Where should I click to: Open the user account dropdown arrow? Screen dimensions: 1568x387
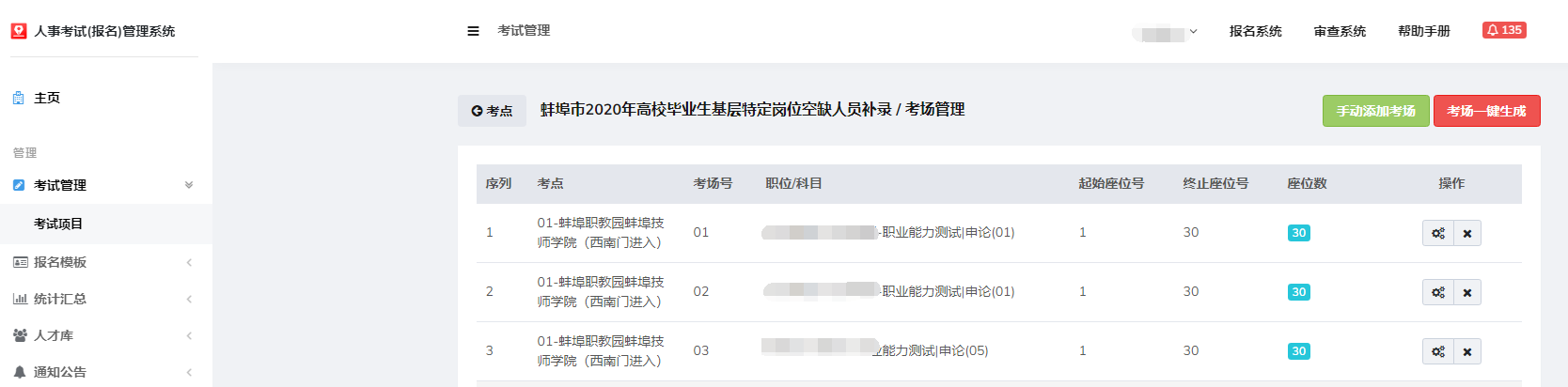pyautogui.click(x=1193, y=31)
